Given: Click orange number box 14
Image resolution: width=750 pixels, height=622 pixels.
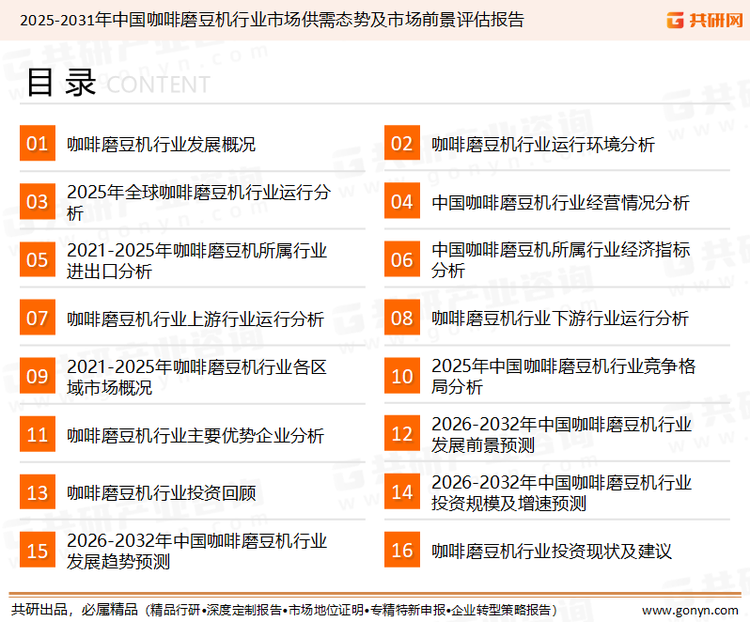Looking at the screenshot, I should [x=402, y=492].
